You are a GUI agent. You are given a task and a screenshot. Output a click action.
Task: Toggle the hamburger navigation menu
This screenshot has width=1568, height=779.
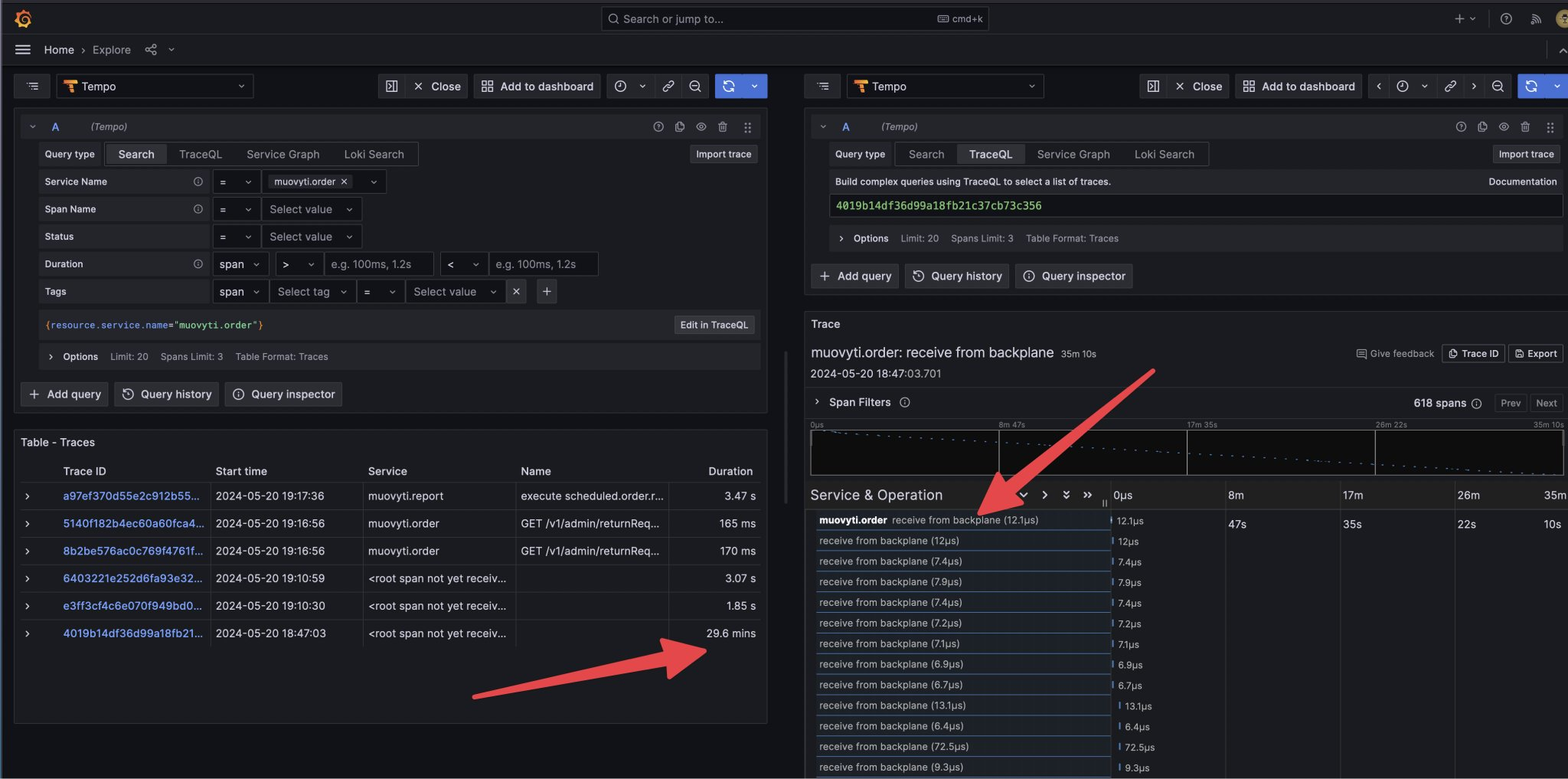coord(23,50)
